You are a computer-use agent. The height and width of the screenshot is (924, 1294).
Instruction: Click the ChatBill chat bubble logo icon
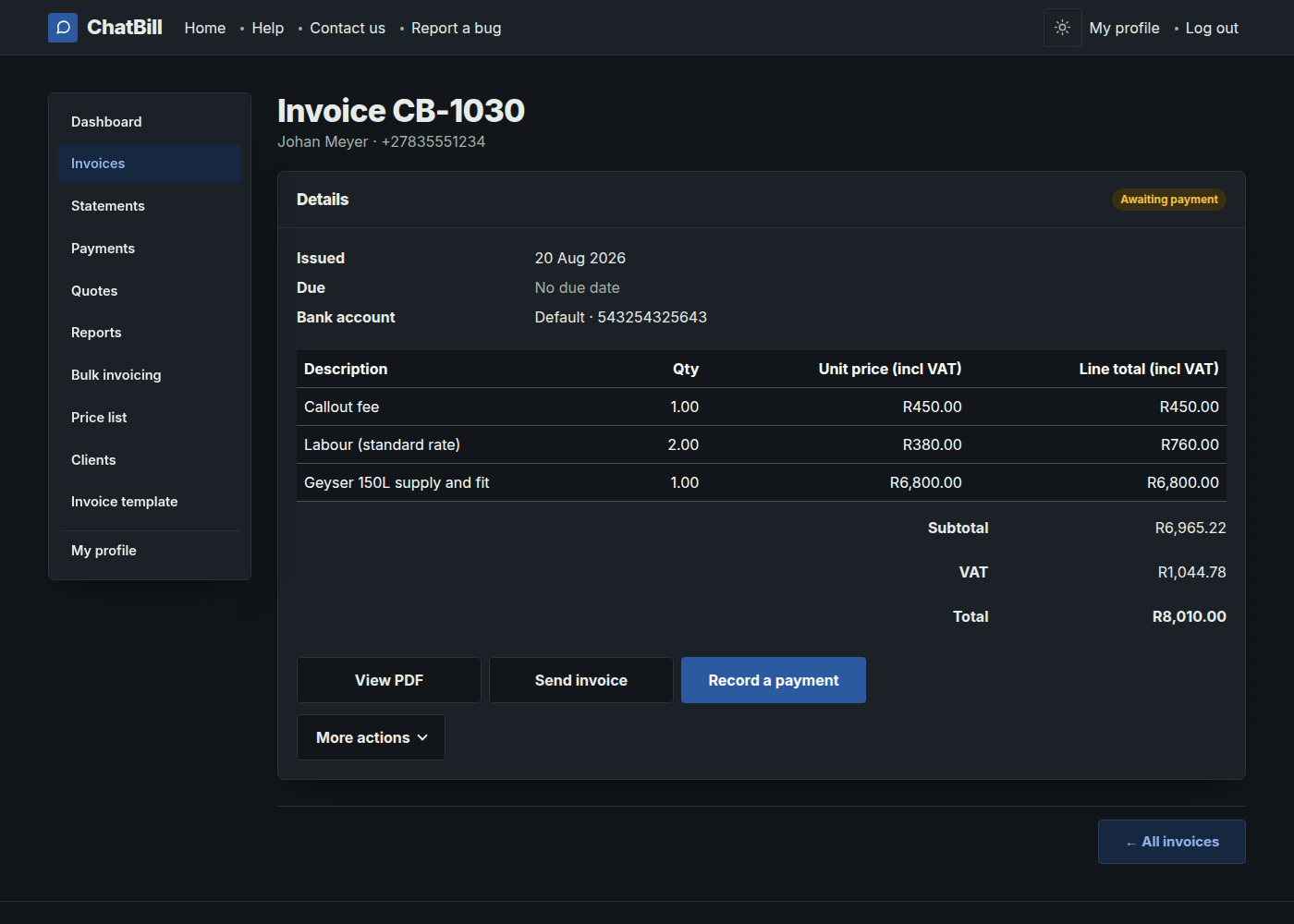(63, 28)
